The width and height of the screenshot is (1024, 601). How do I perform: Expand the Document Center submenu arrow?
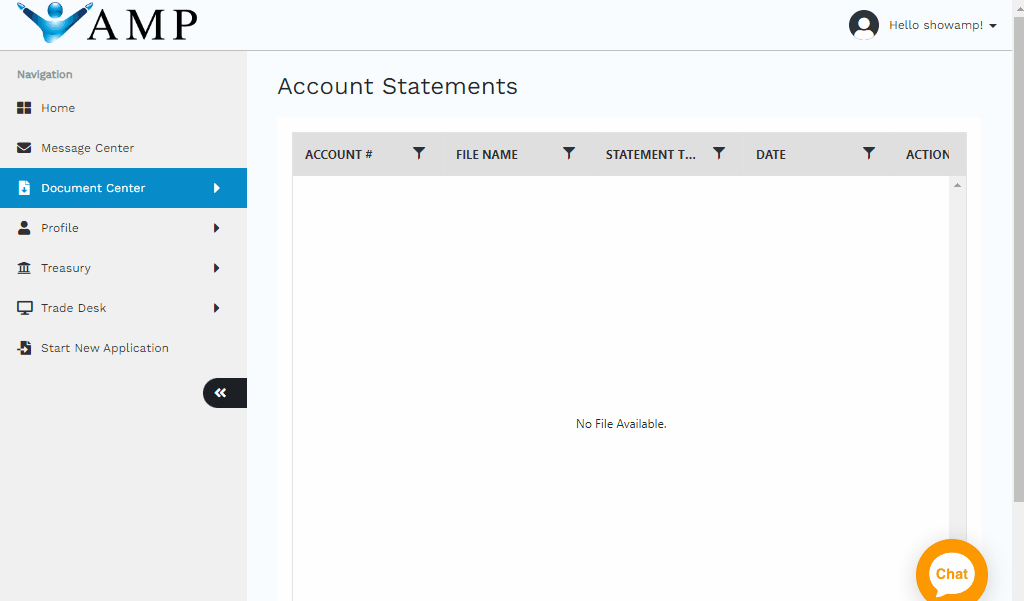216,188
